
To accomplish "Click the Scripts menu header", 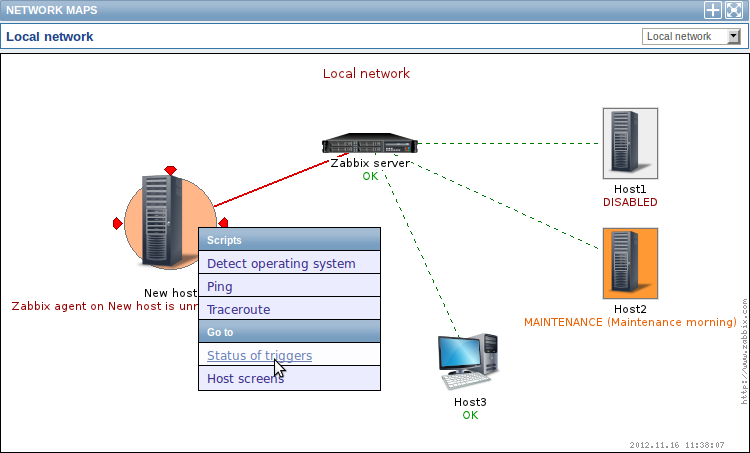I will pyautogui.click(x=289, y=240).
